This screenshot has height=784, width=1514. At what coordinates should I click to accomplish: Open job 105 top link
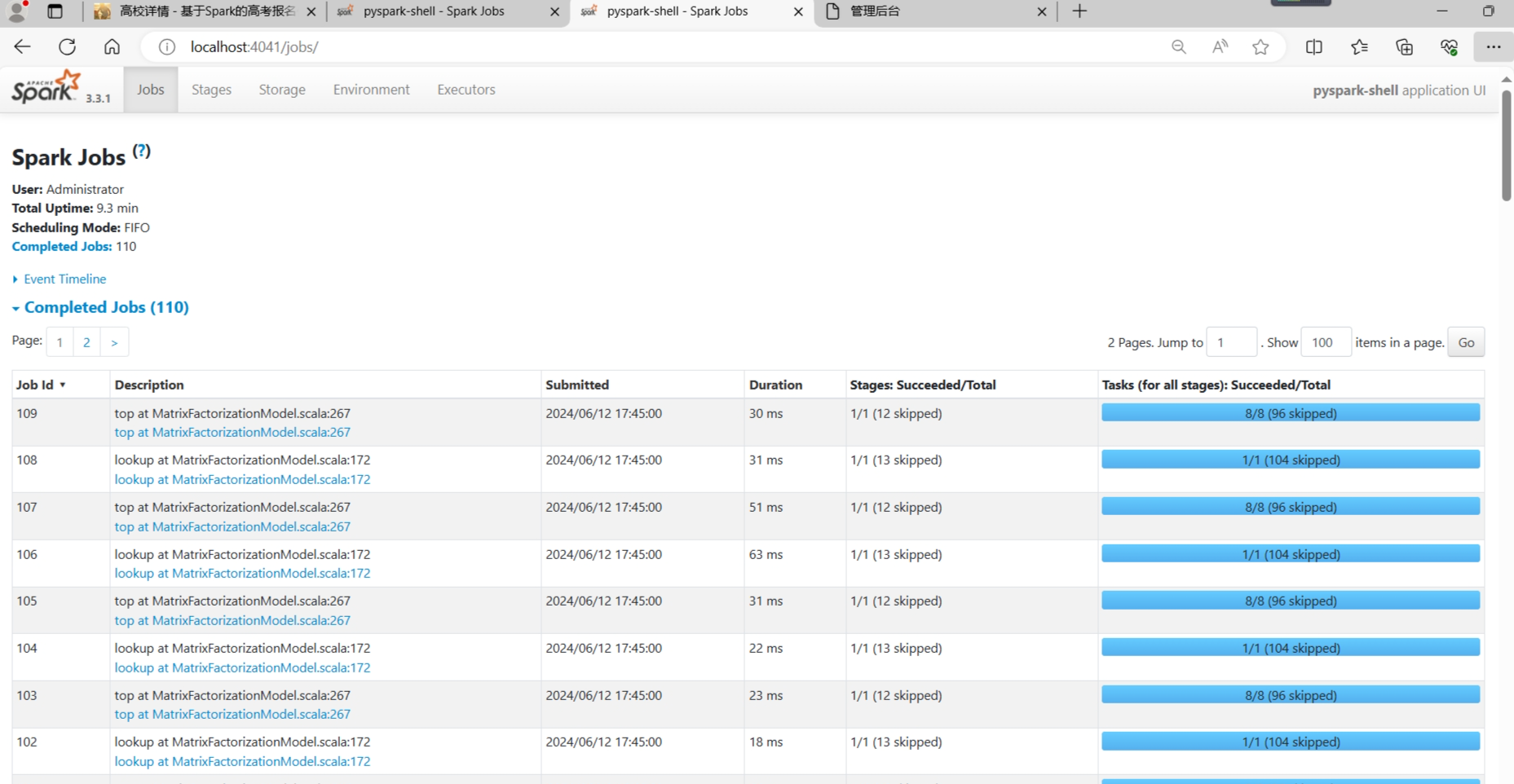(232, 620)
